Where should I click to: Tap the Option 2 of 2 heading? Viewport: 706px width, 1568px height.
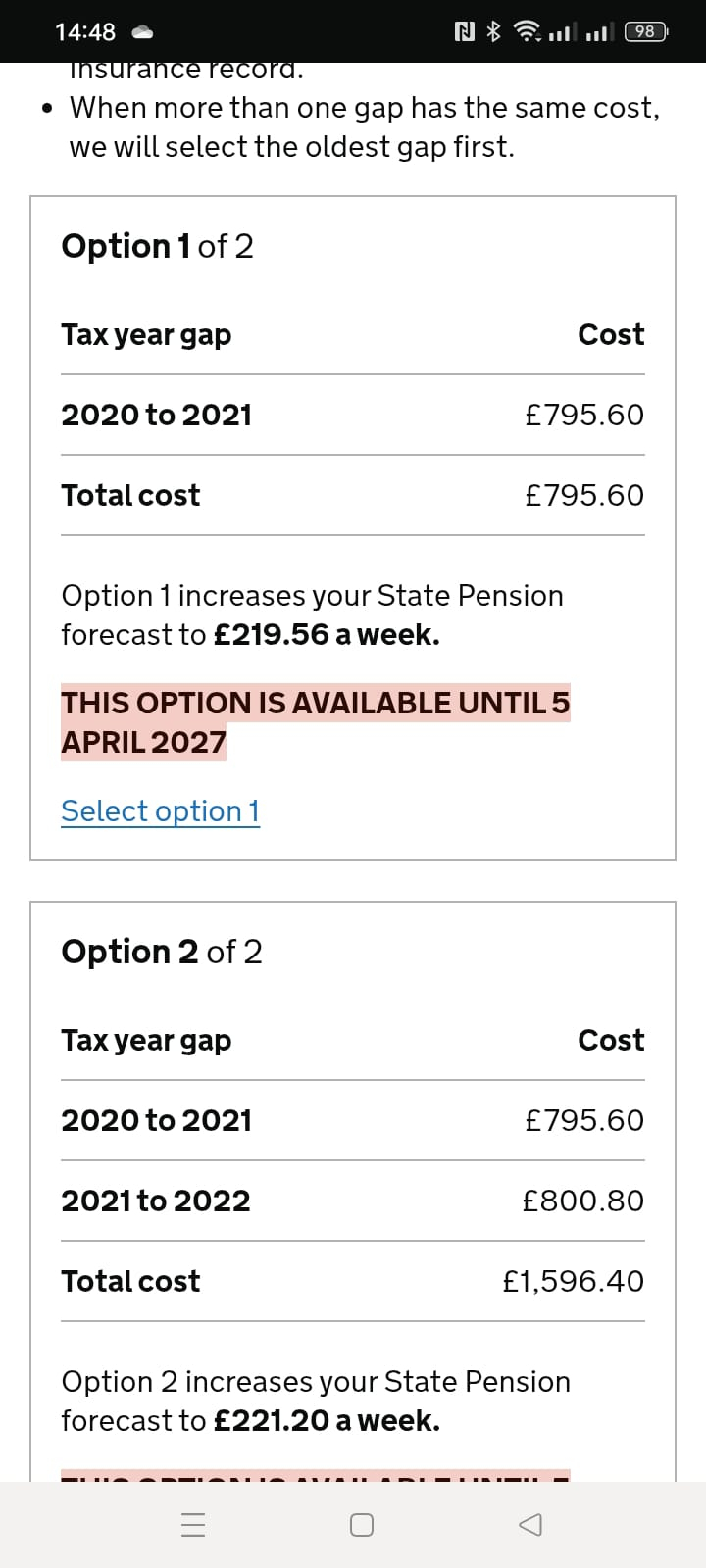click(162, 951)
